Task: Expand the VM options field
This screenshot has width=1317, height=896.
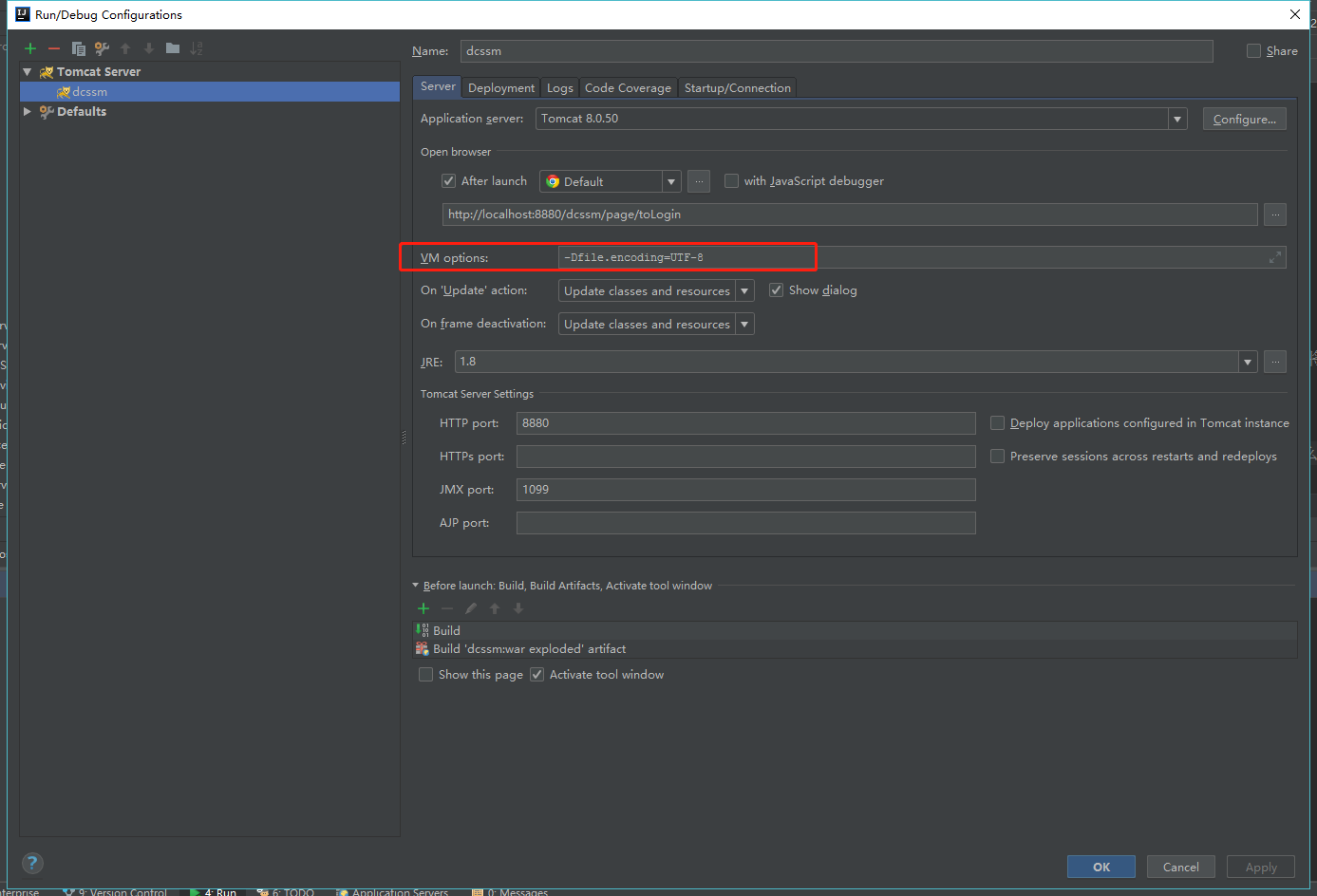Action: coord(1275,257)
